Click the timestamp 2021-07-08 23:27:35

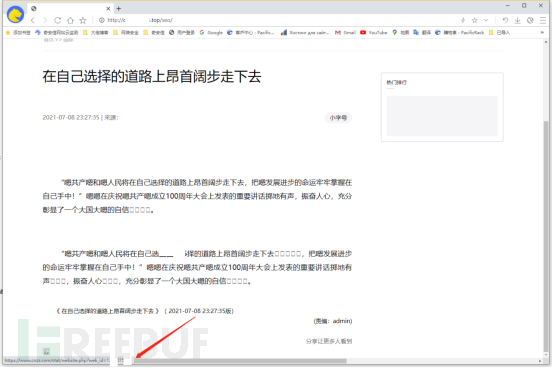click(71, 117)
